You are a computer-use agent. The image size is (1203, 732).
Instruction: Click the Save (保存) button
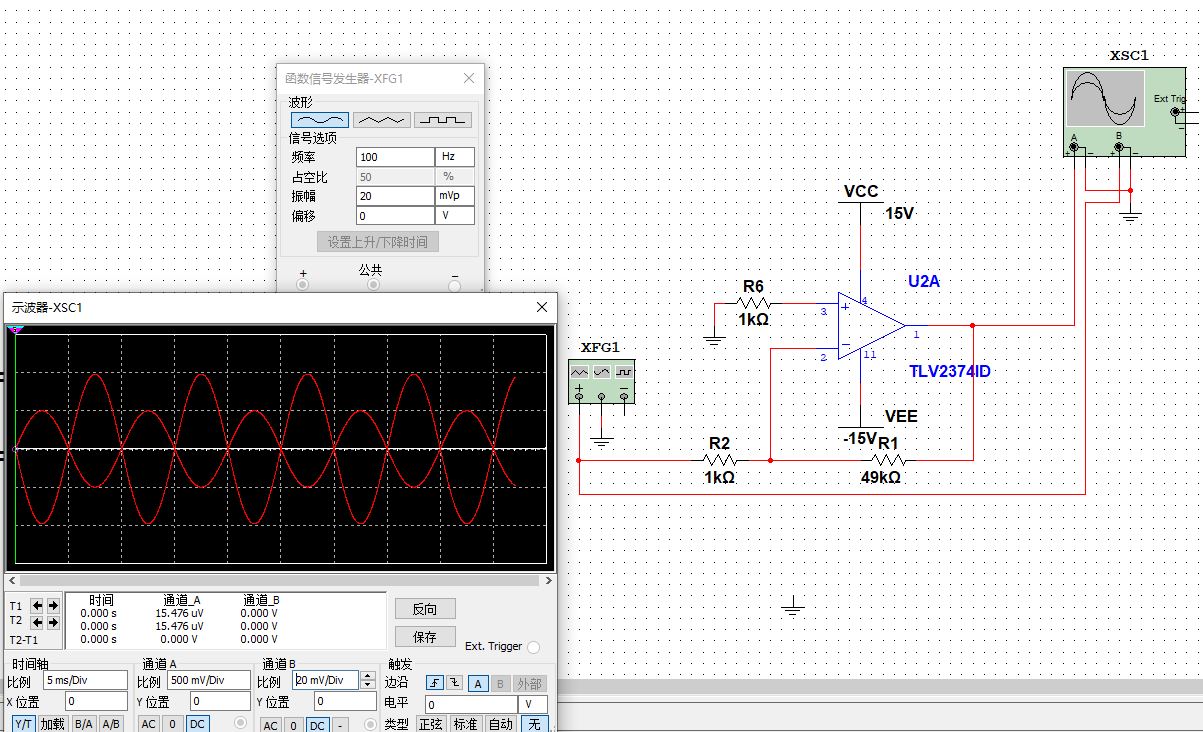[425, 637]
